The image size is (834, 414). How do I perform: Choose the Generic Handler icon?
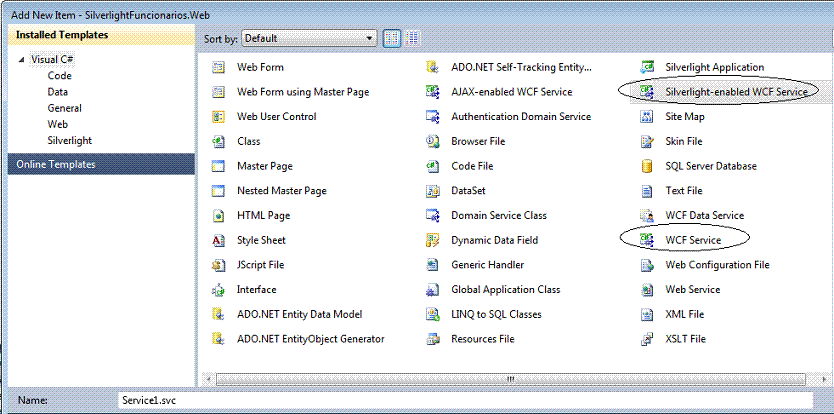click(x=432, y=265)
